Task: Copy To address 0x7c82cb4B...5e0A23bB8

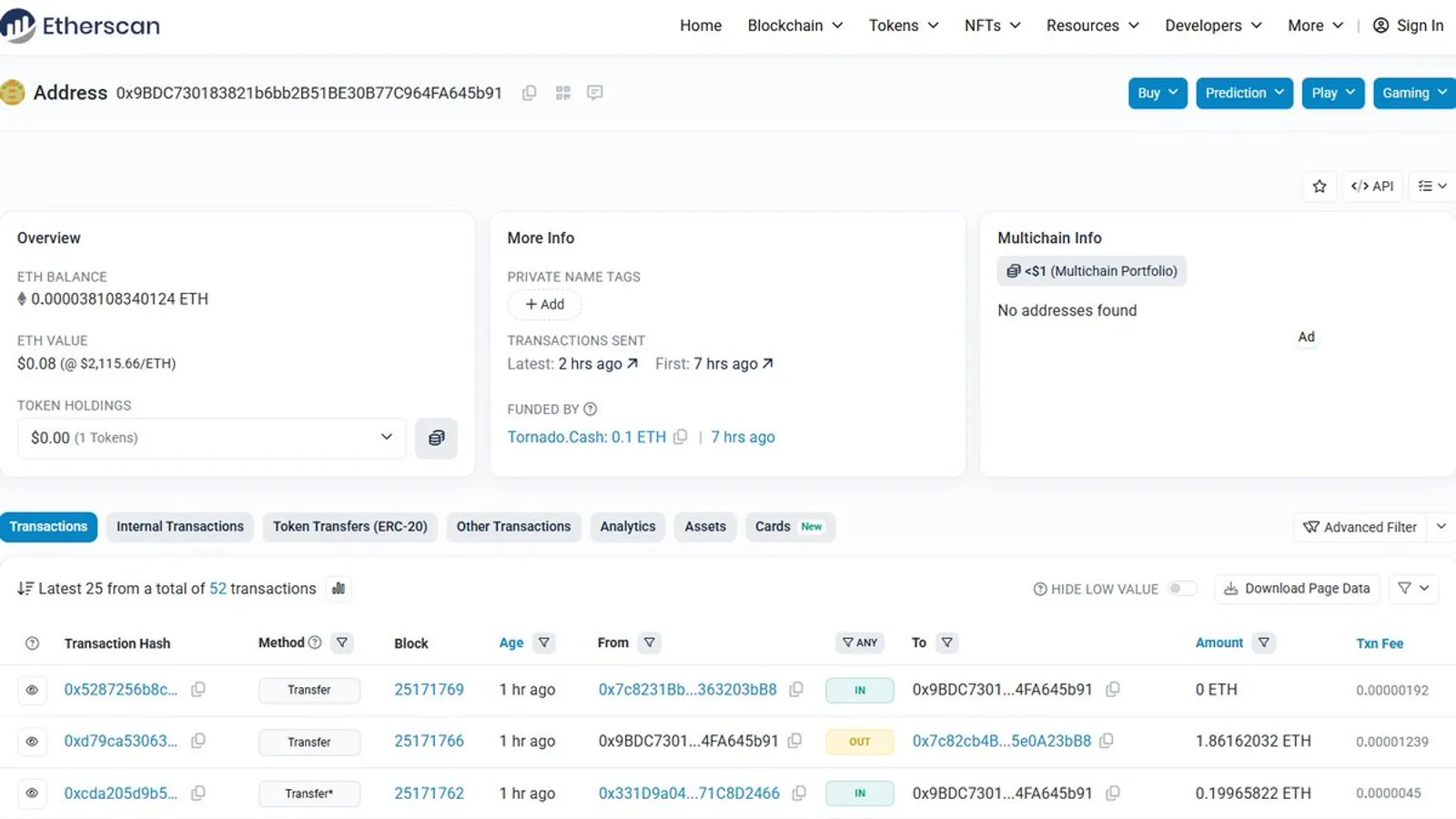Action: (x=1107, y=741)
